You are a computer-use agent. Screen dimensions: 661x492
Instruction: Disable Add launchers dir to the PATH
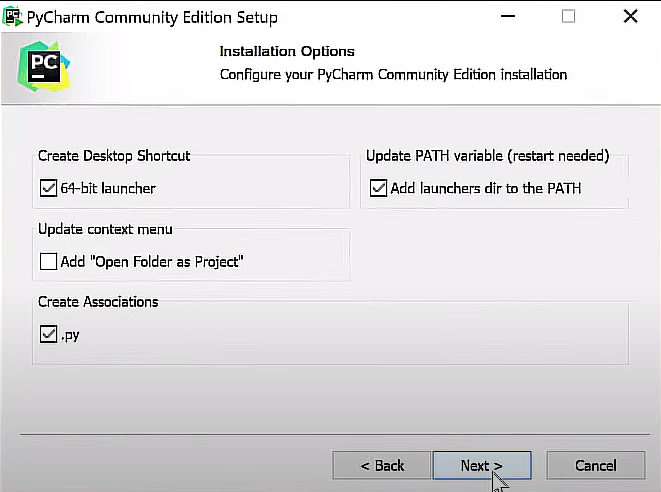(378, 188)
